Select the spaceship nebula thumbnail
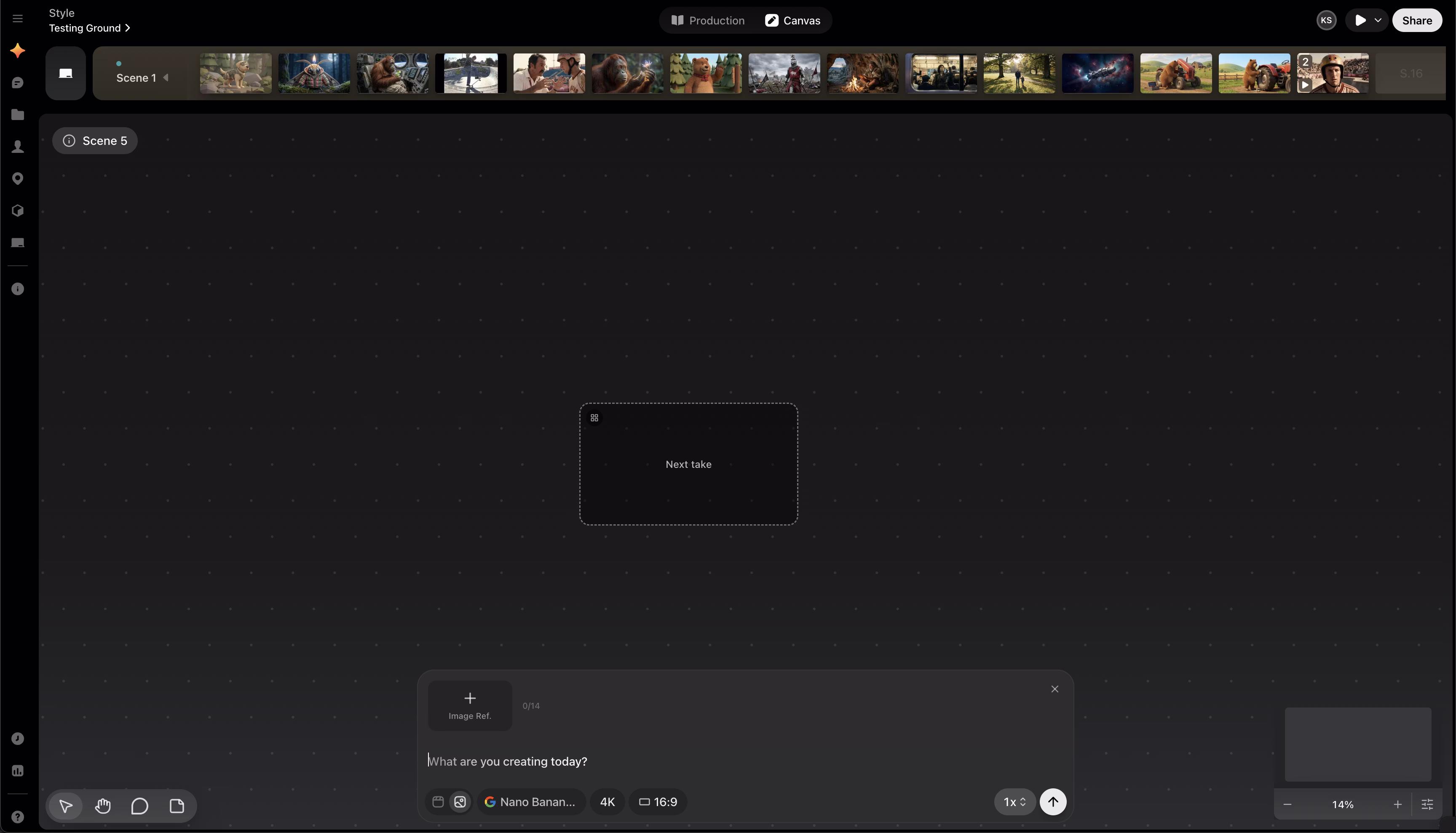Image resolution: width=1456 pixels, height=833 pixels. [x=1098, y=73]
